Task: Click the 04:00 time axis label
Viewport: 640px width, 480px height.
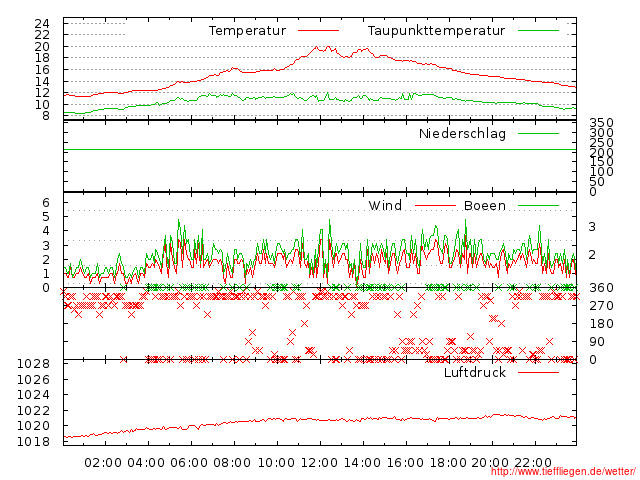Action: click(x=146, y=463)
